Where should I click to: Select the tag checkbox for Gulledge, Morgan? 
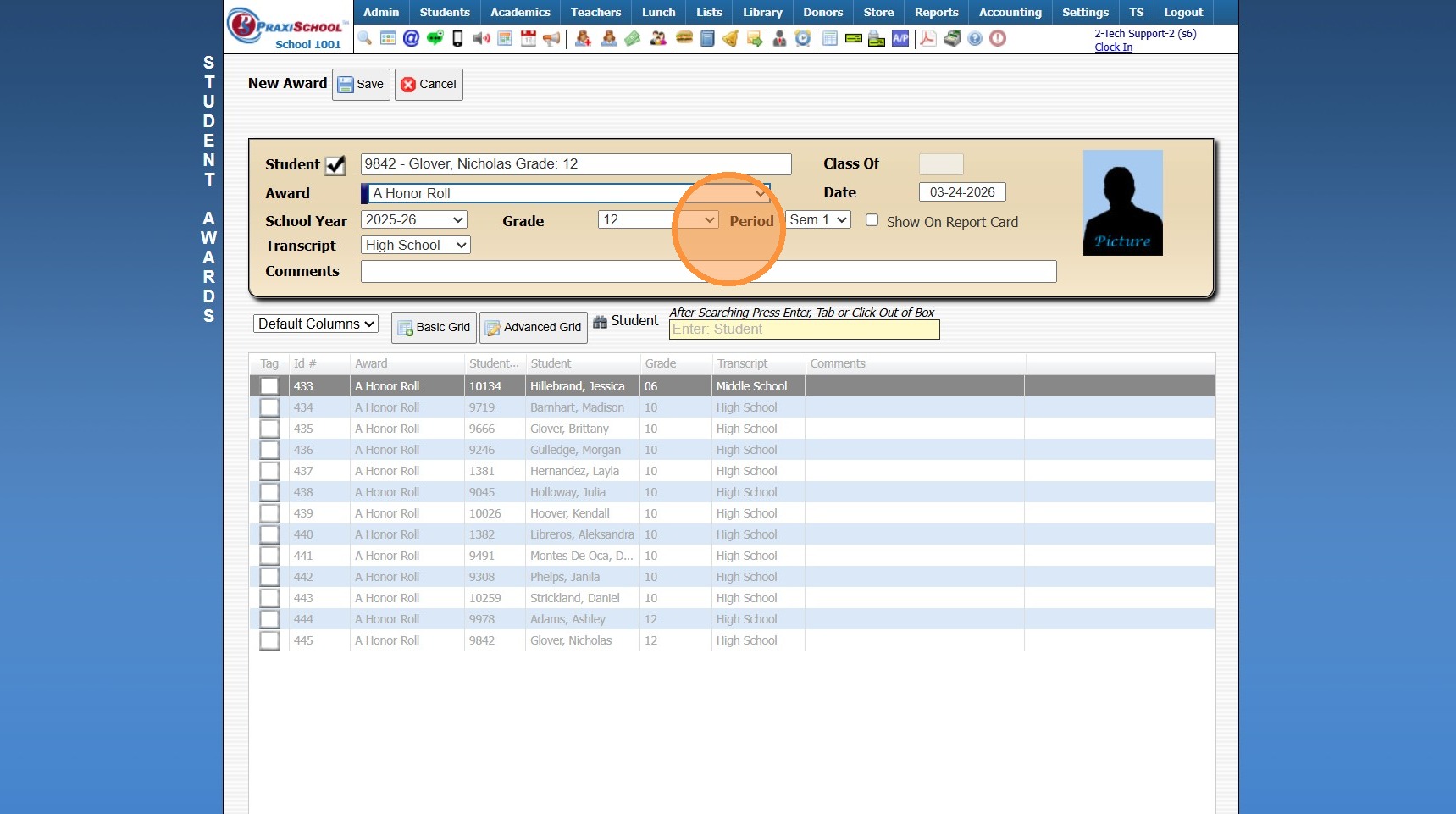click(269, 450)
